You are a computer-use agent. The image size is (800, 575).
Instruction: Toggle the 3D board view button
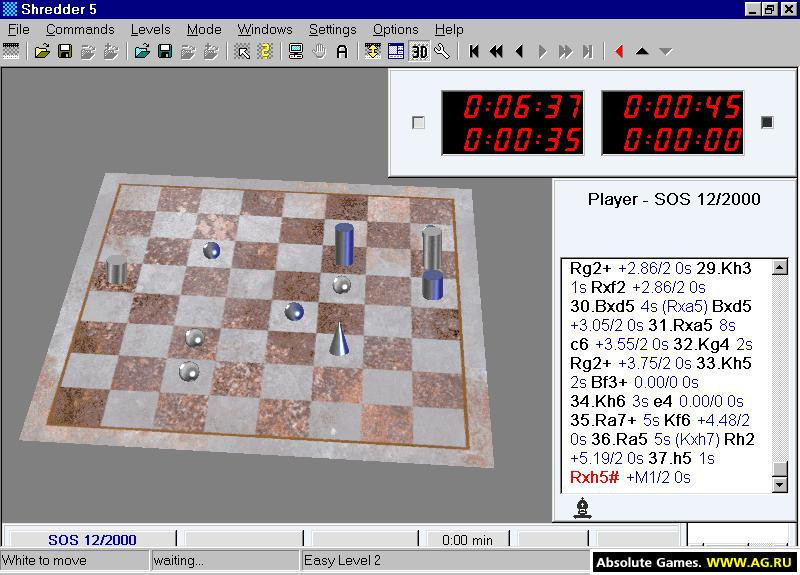coord(419,52)
